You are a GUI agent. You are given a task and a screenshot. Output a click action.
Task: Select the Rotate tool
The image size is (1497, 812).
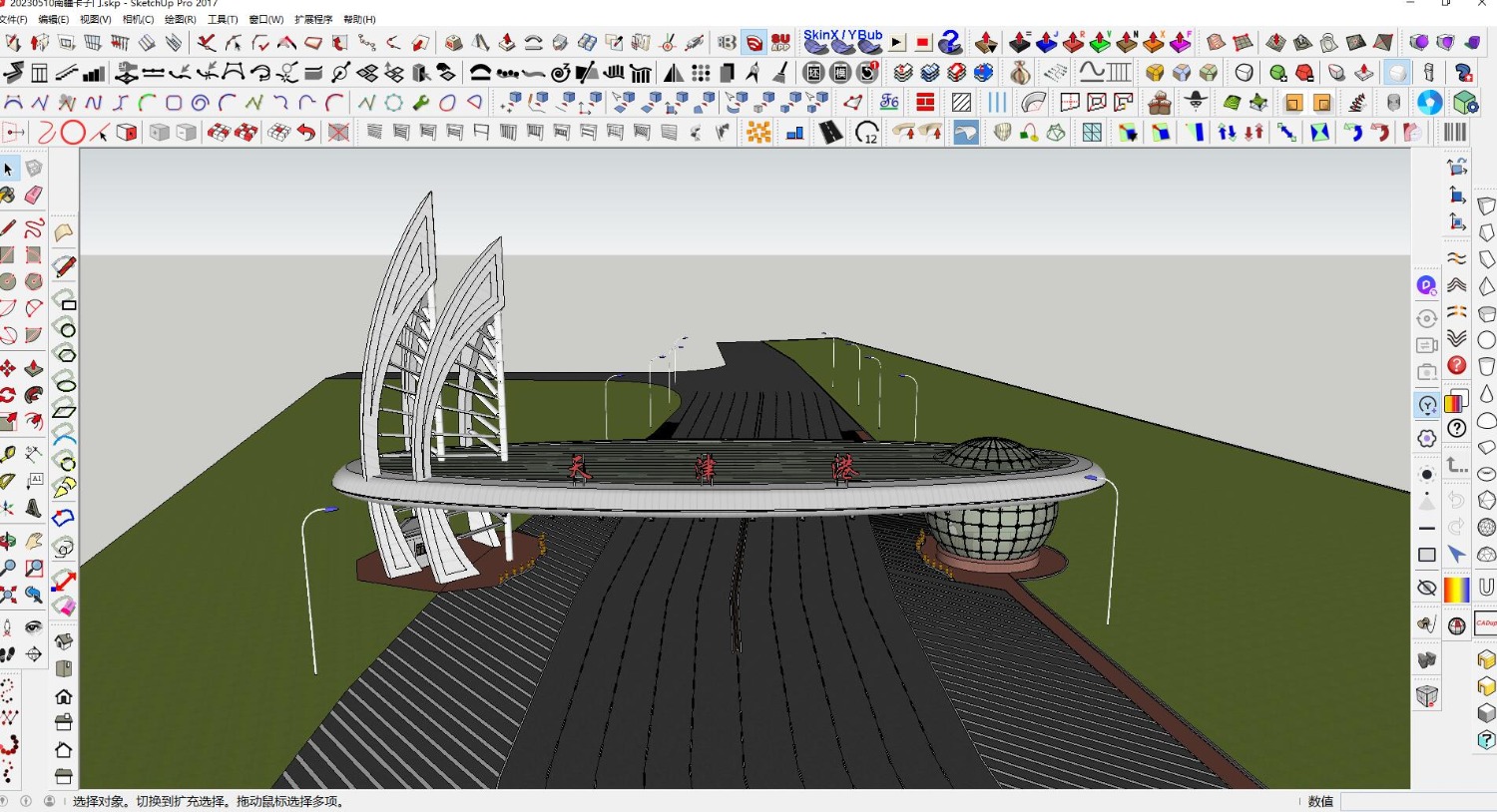tap(8, 395)
